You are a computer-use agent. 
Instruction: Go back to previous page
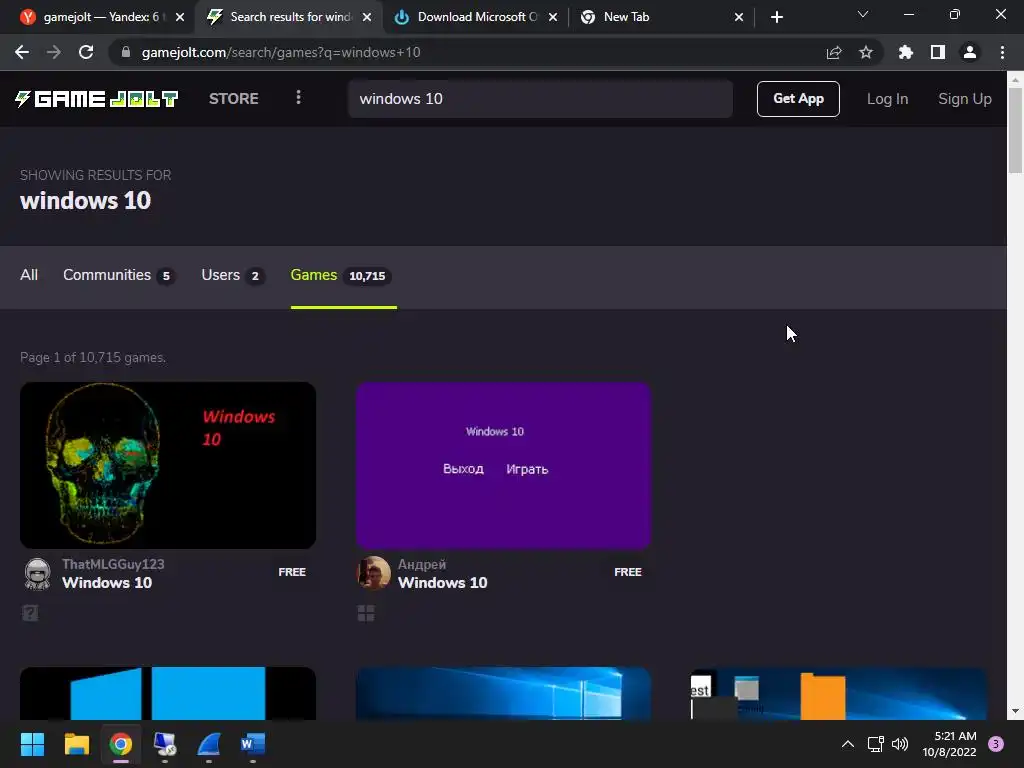(x=22, y=52)
